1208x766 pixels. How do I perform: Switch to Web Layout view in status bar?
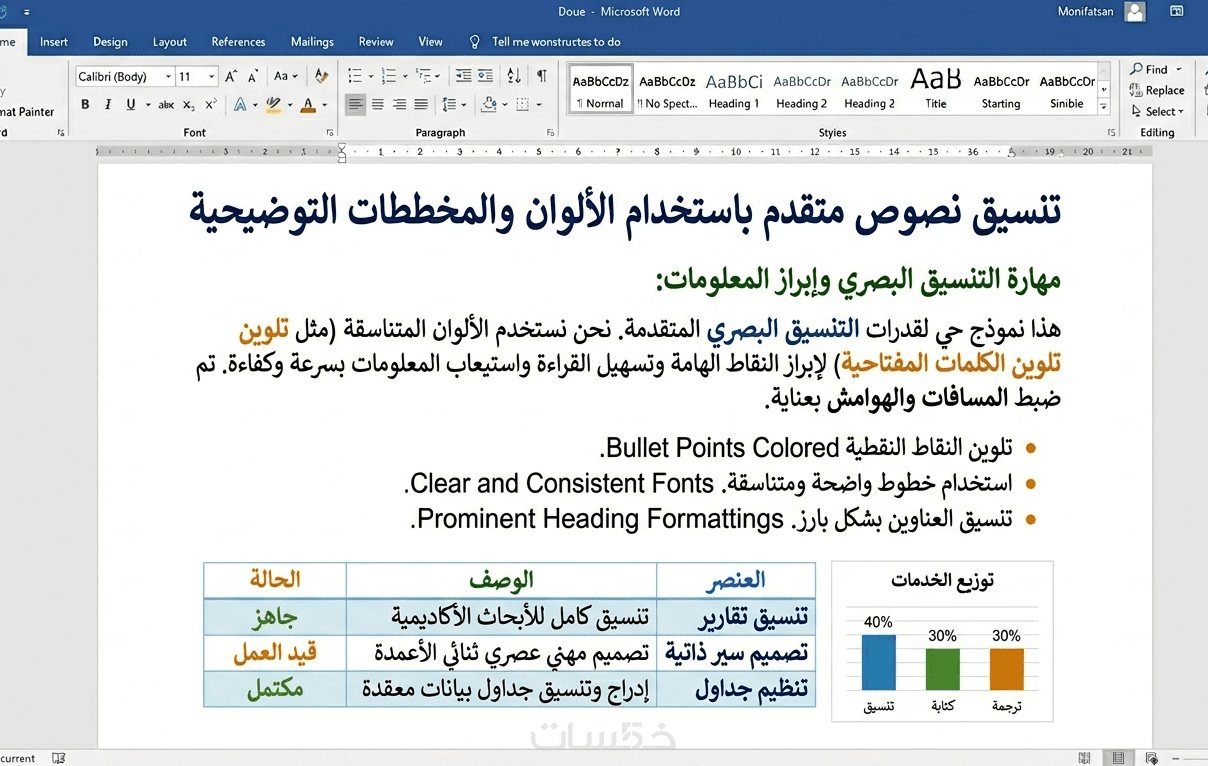1152,758
